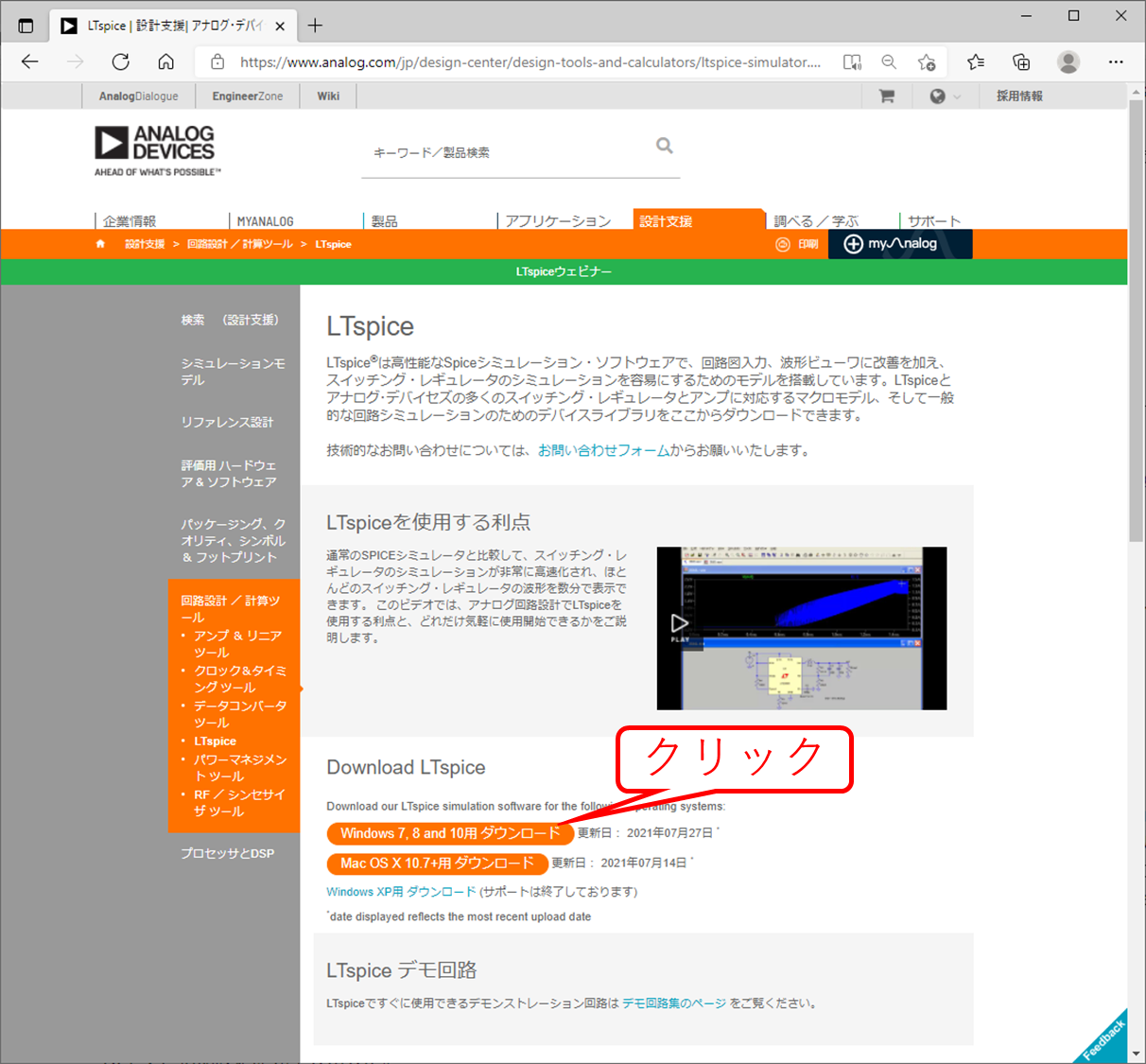Open 採用情報 link
The height and width of the screenshot is (1064, 1146).
pos(1019,96)
